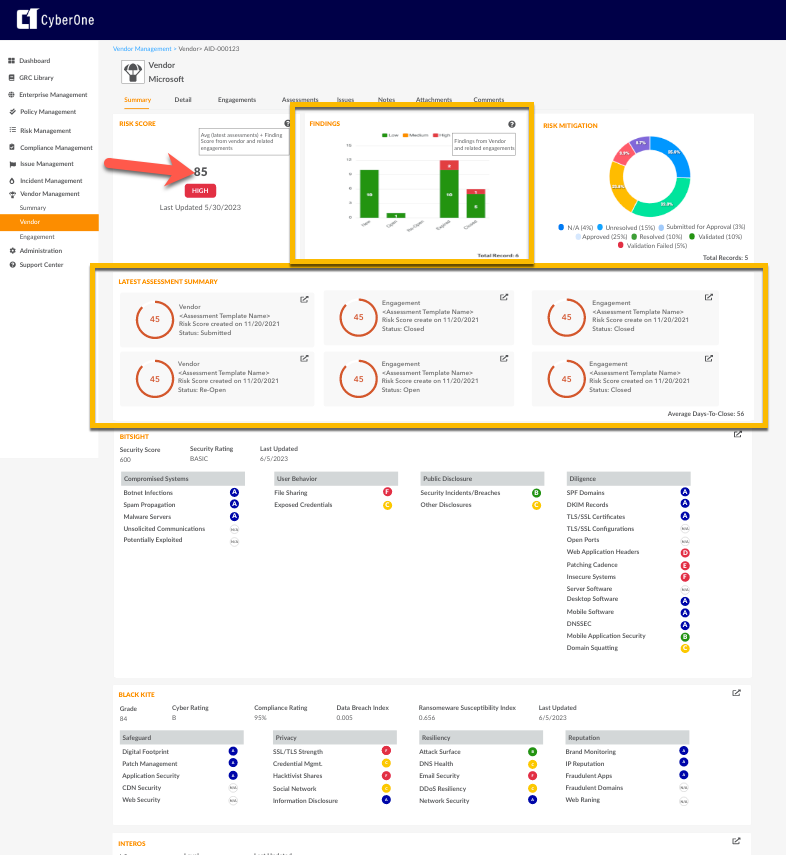
Task: Click the Issue Management flag icon
Action: coord(12,164)
